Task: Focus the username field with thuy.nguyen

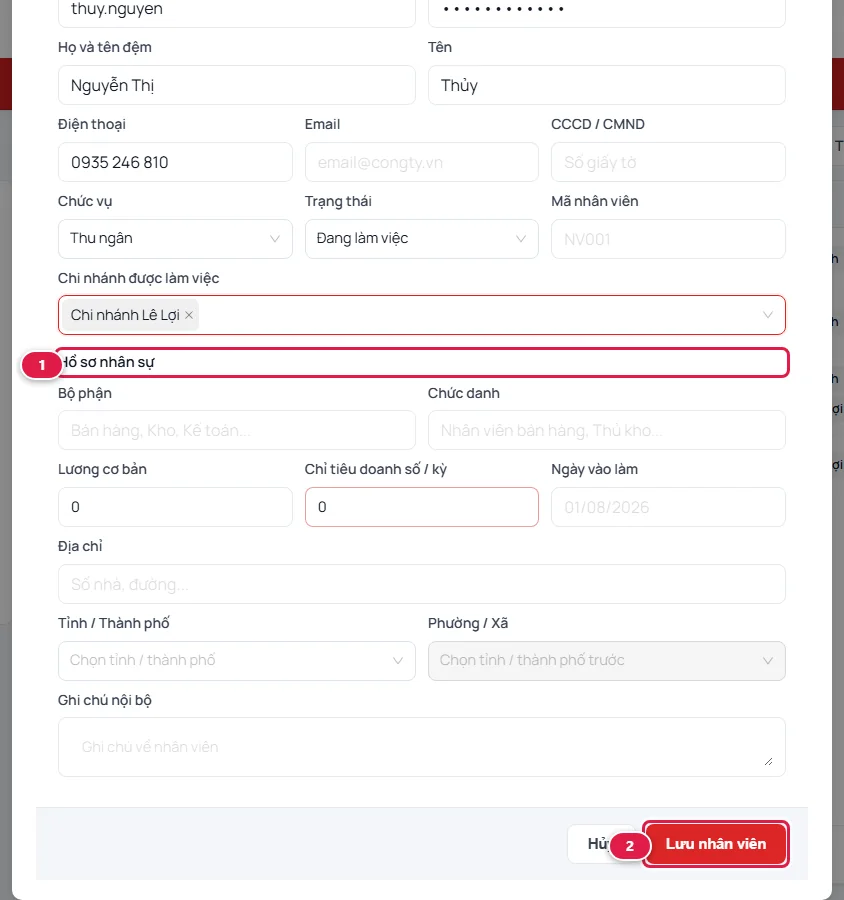Action: pyautogui.click(x=237, y=10)
